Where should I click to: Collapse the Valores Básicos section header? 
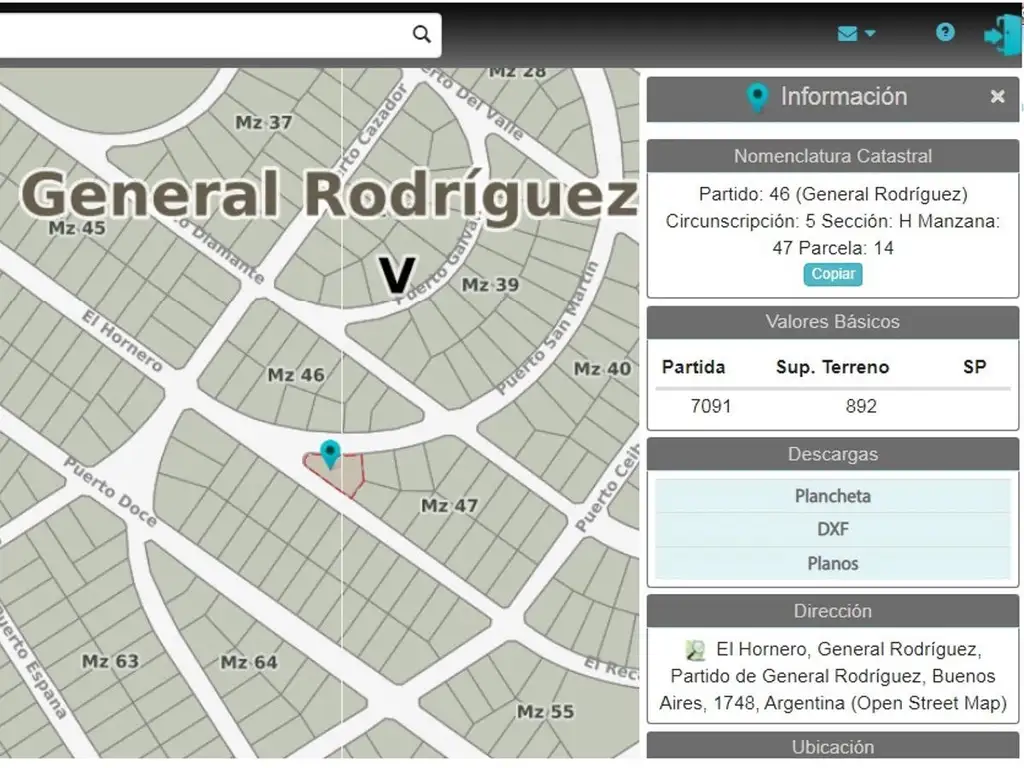point(832,322)
